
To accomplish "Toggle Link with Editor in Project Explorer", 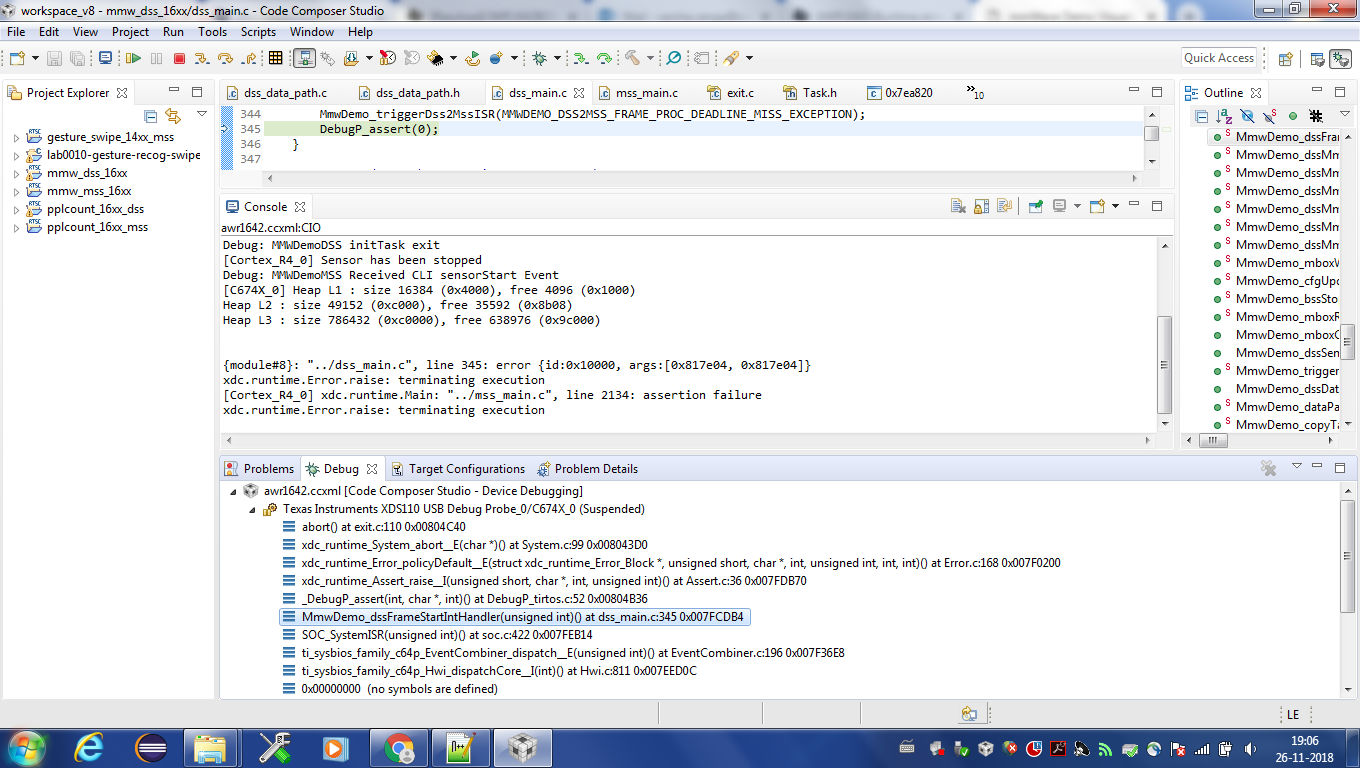I will [173, 116].
